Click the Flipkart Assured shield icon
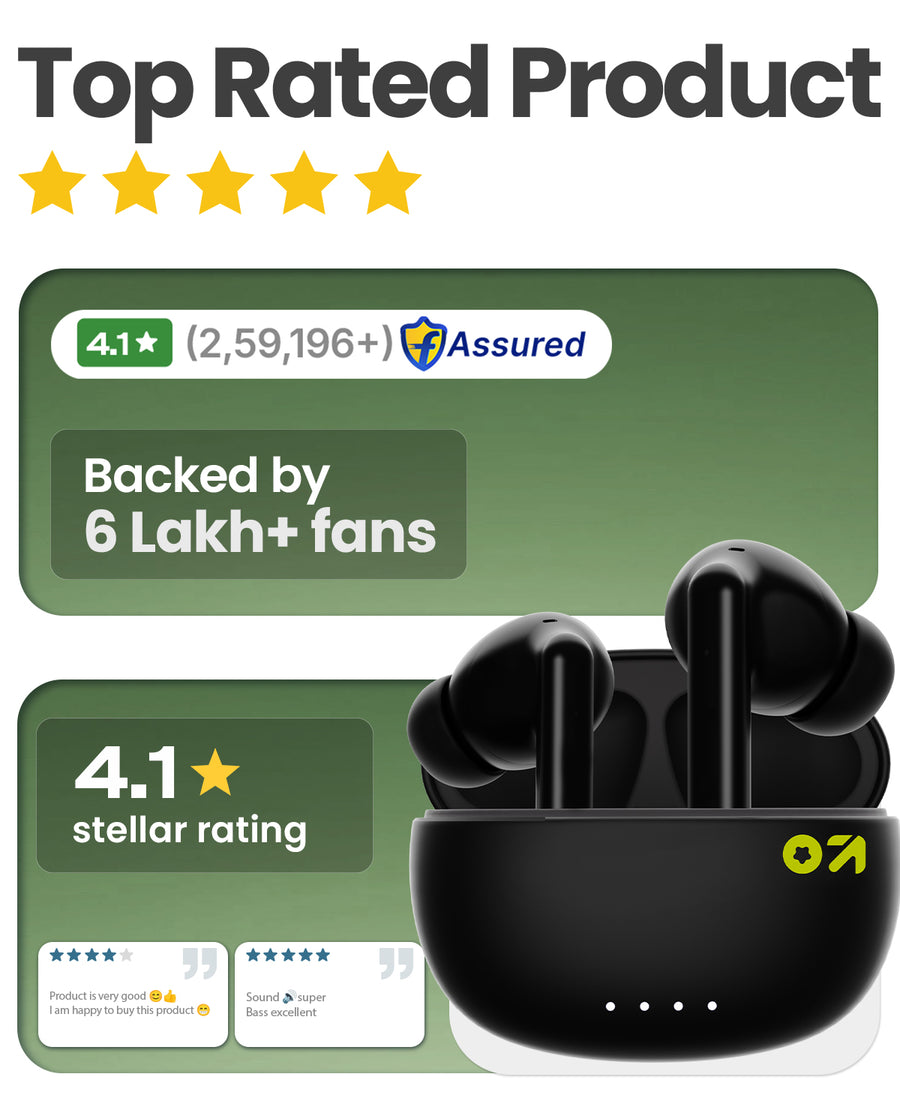This screenshot has height=1116, width=900. click(x=423, y=344)
